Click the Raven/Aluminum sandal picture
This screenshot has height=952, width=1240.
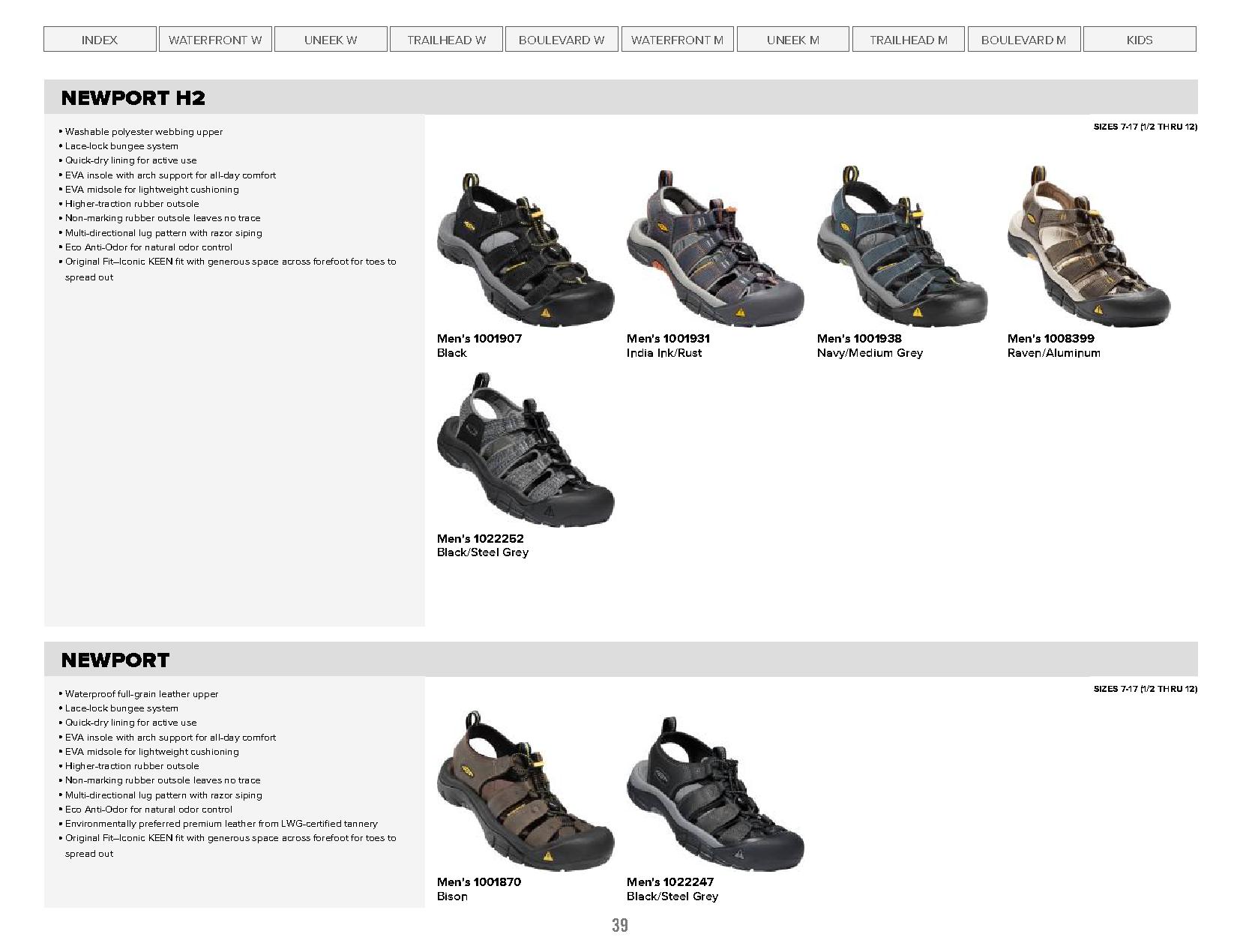(x=1089, y=247)
